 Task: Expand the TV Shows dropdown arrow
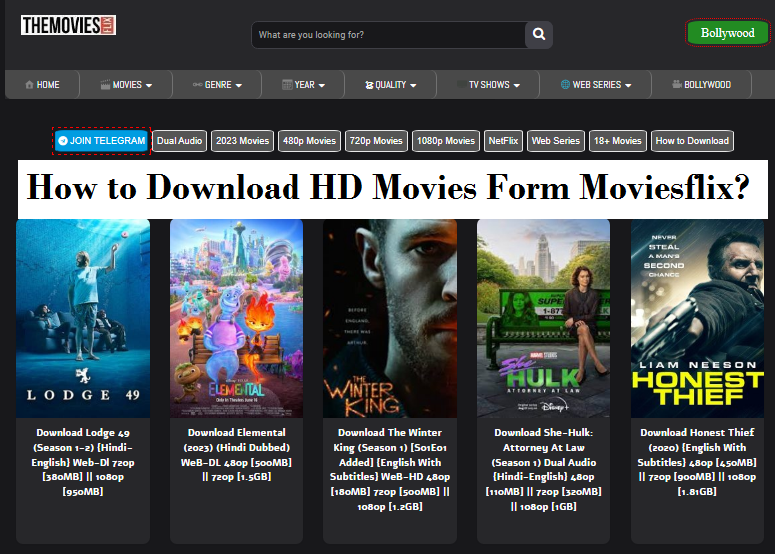(517, 85)
